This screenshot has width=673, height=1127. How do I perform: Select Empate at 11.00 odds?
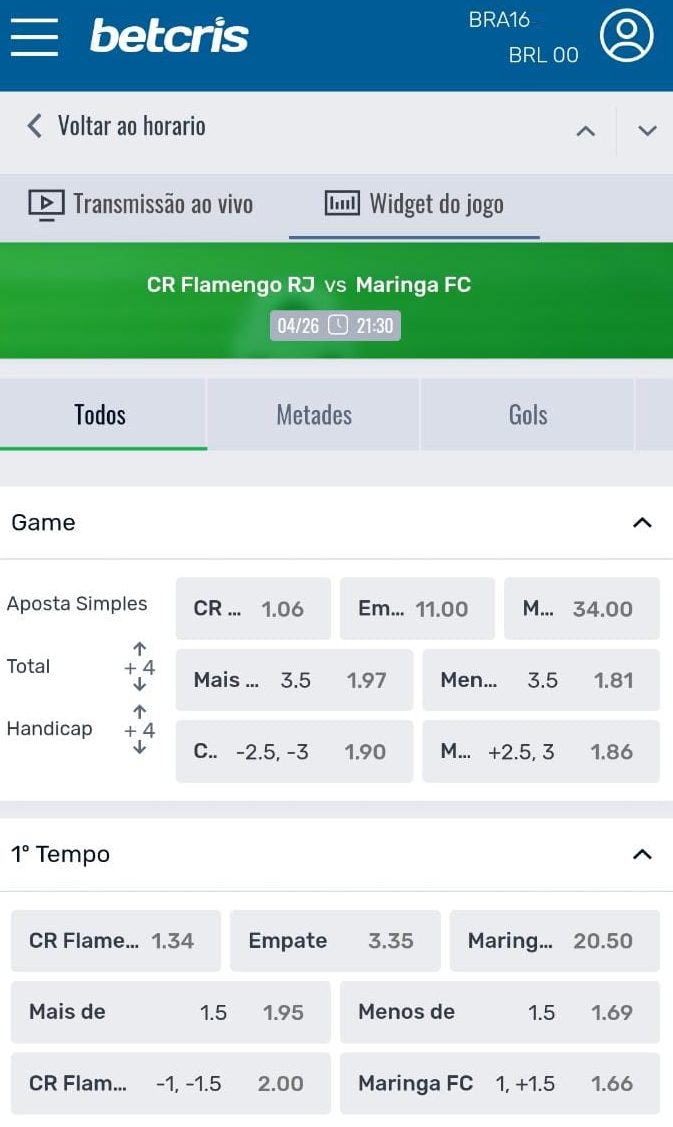417,609
